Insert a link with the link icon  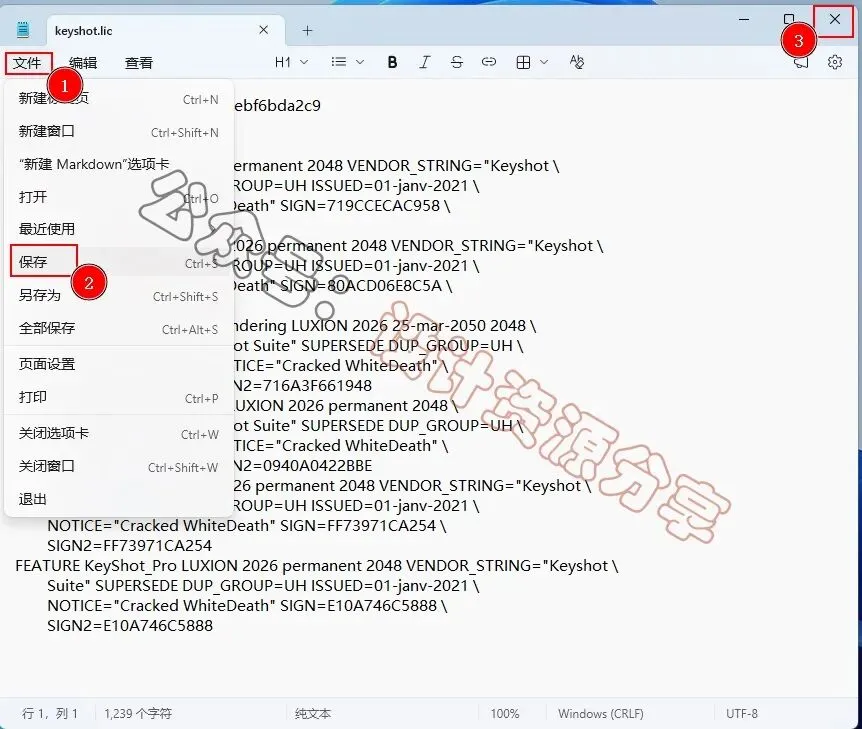(x=489, y=62)
